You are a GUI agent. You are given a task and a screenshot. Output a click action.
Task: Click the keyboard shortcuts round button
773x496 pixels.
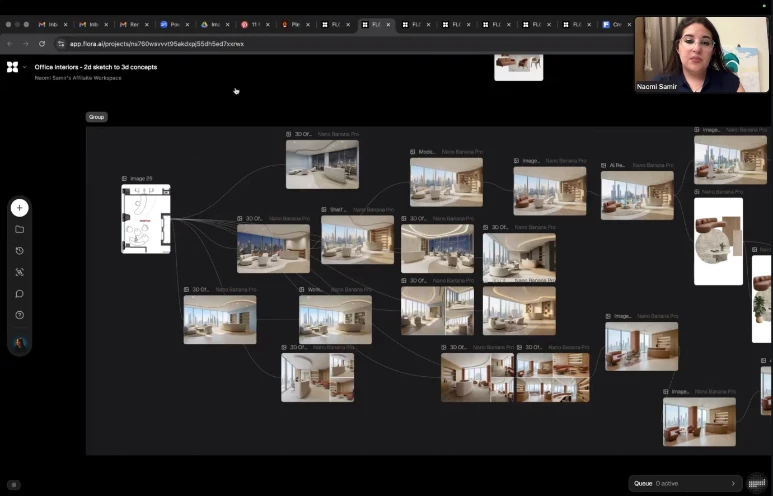coord(757,483)
